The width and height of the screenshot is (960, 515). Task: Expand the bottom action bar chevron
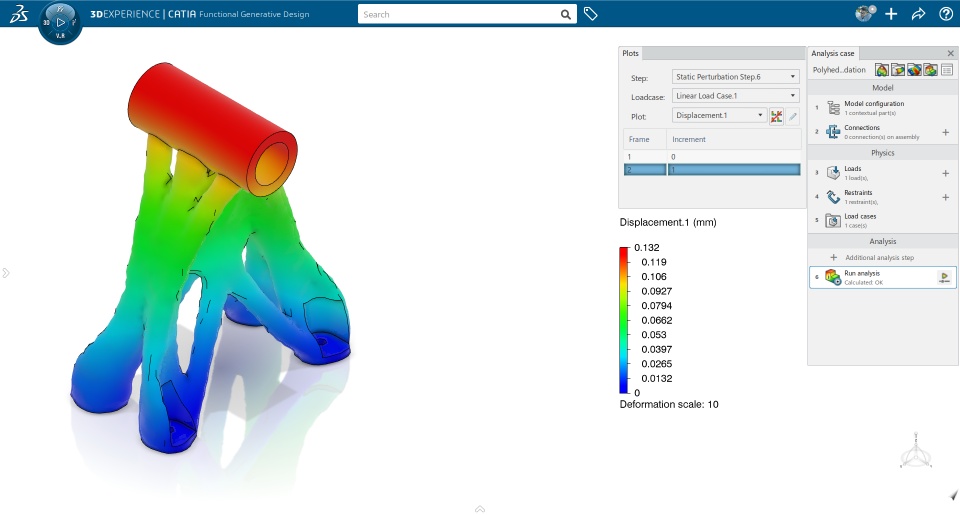pyautogui.click(x=480, y=508)
